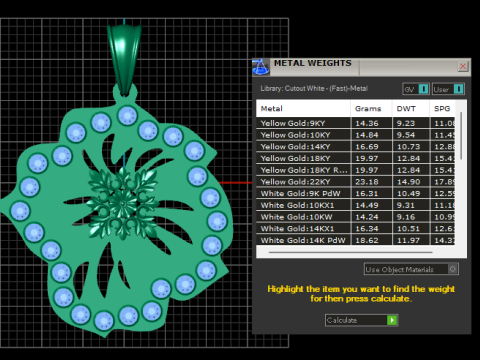Toggle the GV library switch
This screenshot has width=480, height=360.
click(x=416, y=89)
